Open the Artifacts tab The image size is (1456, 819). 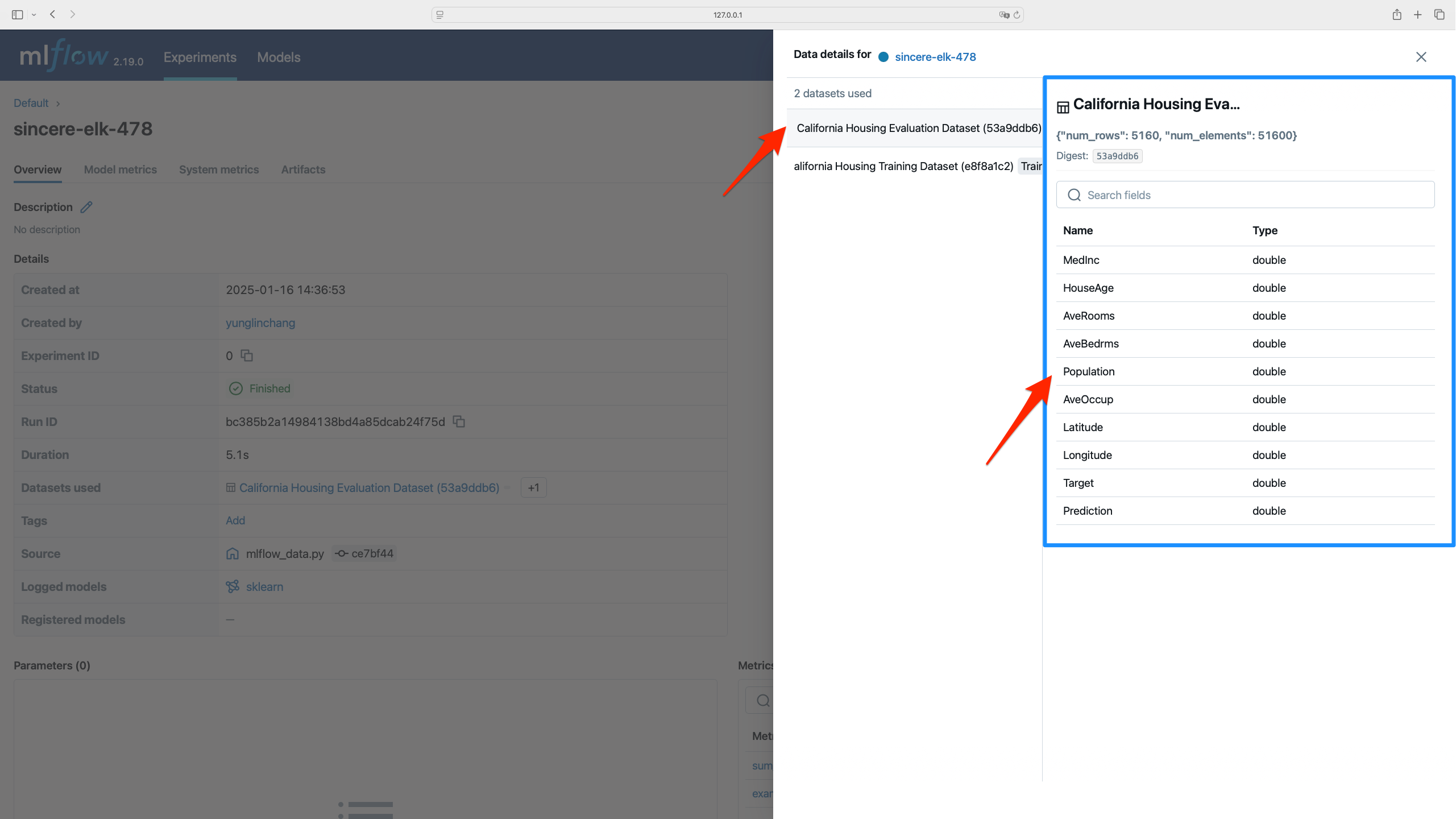click(303, 169)
